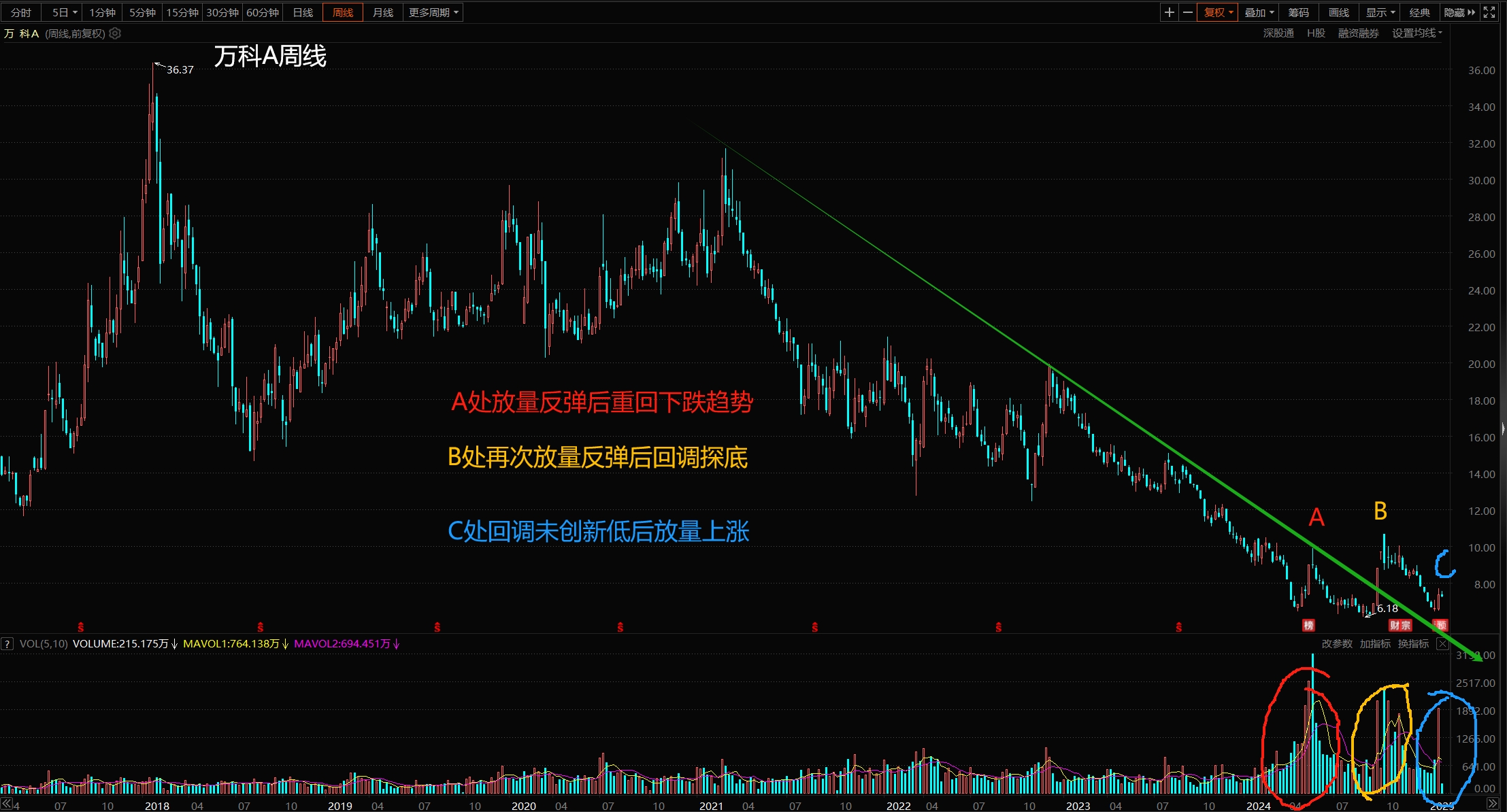The image size is (1507, 812).
Task: Click the 36.00 price axis label
Action: [1481, 70]
